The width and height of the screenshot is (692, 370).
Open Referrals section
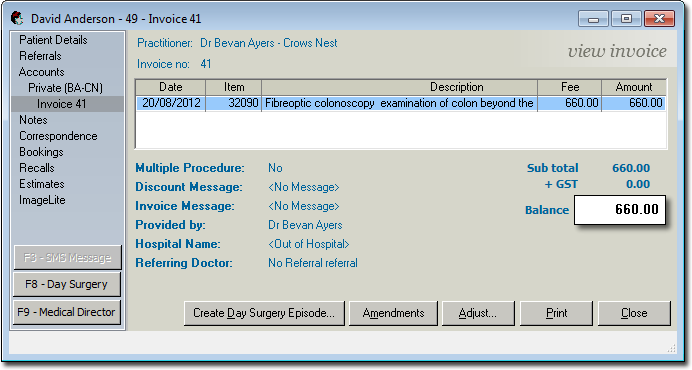click(x=40, y=56)
